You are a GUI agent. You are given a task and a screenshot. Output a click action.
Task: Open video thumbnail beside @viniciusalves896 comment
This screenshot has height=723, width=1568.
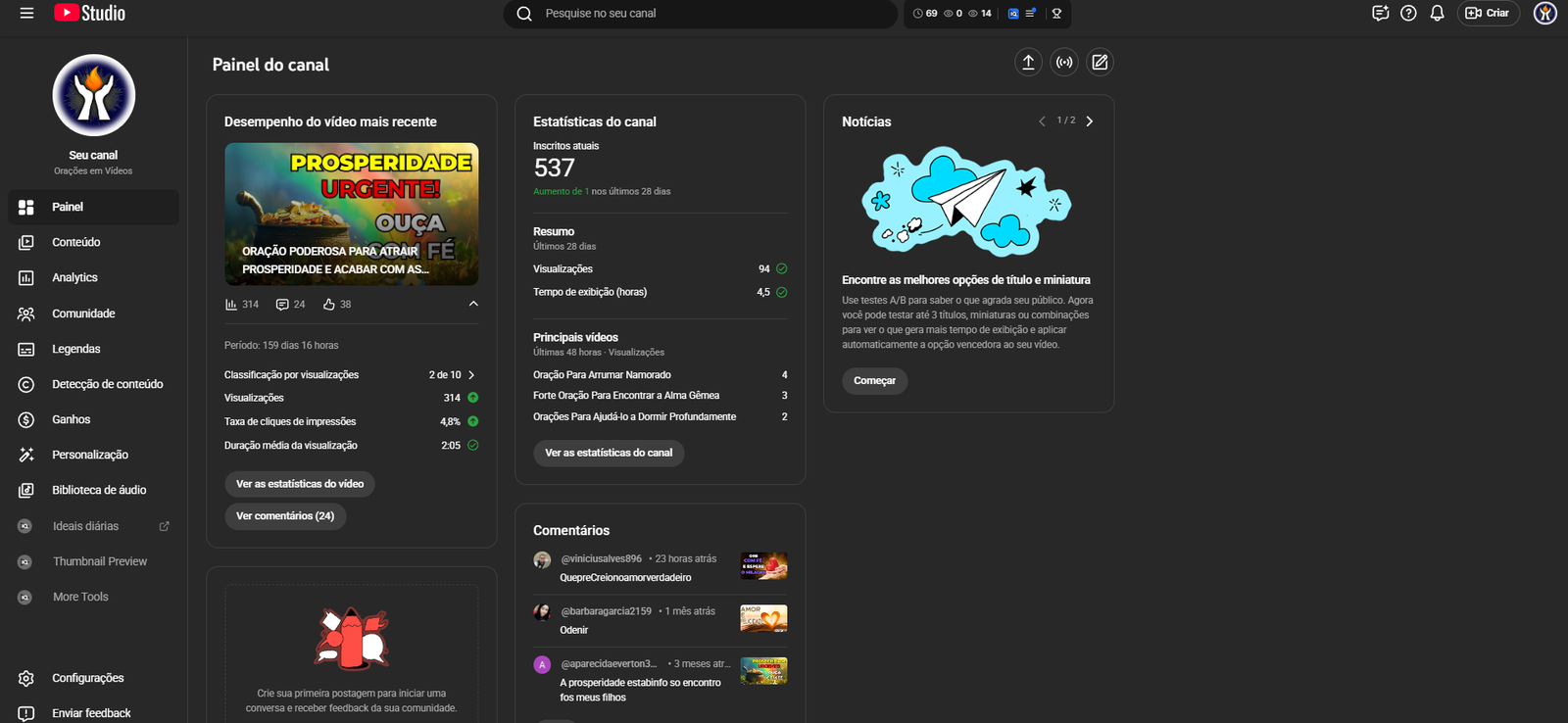tap(763, 566)
